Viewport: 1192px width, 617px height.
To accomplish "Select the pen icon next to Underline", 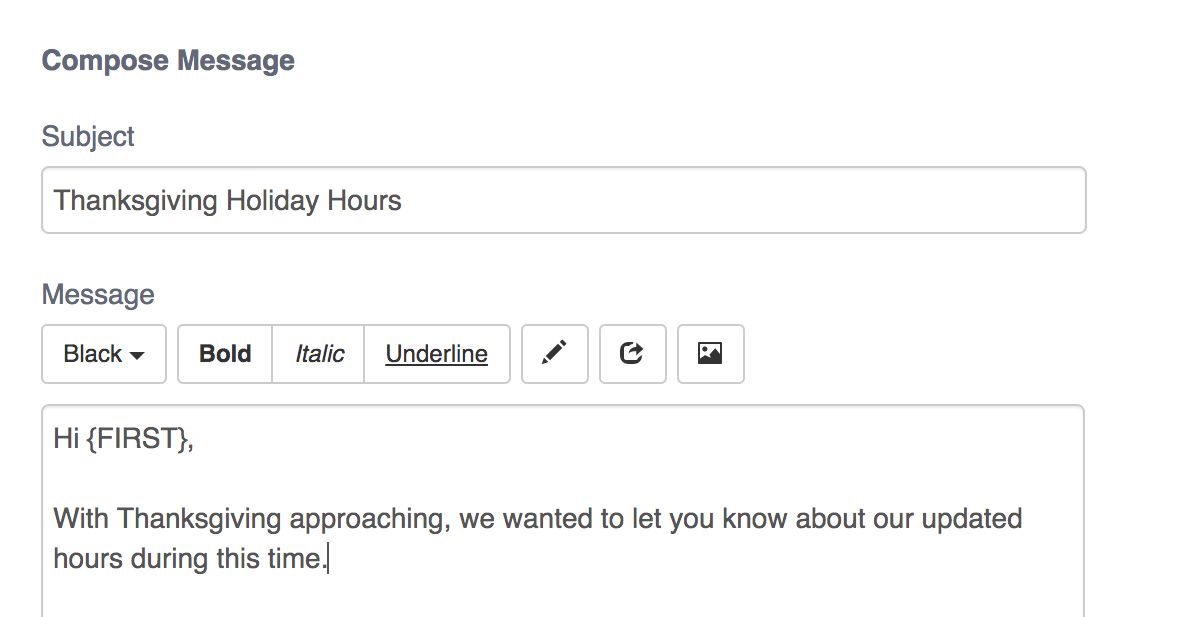I will click(554, 353).
